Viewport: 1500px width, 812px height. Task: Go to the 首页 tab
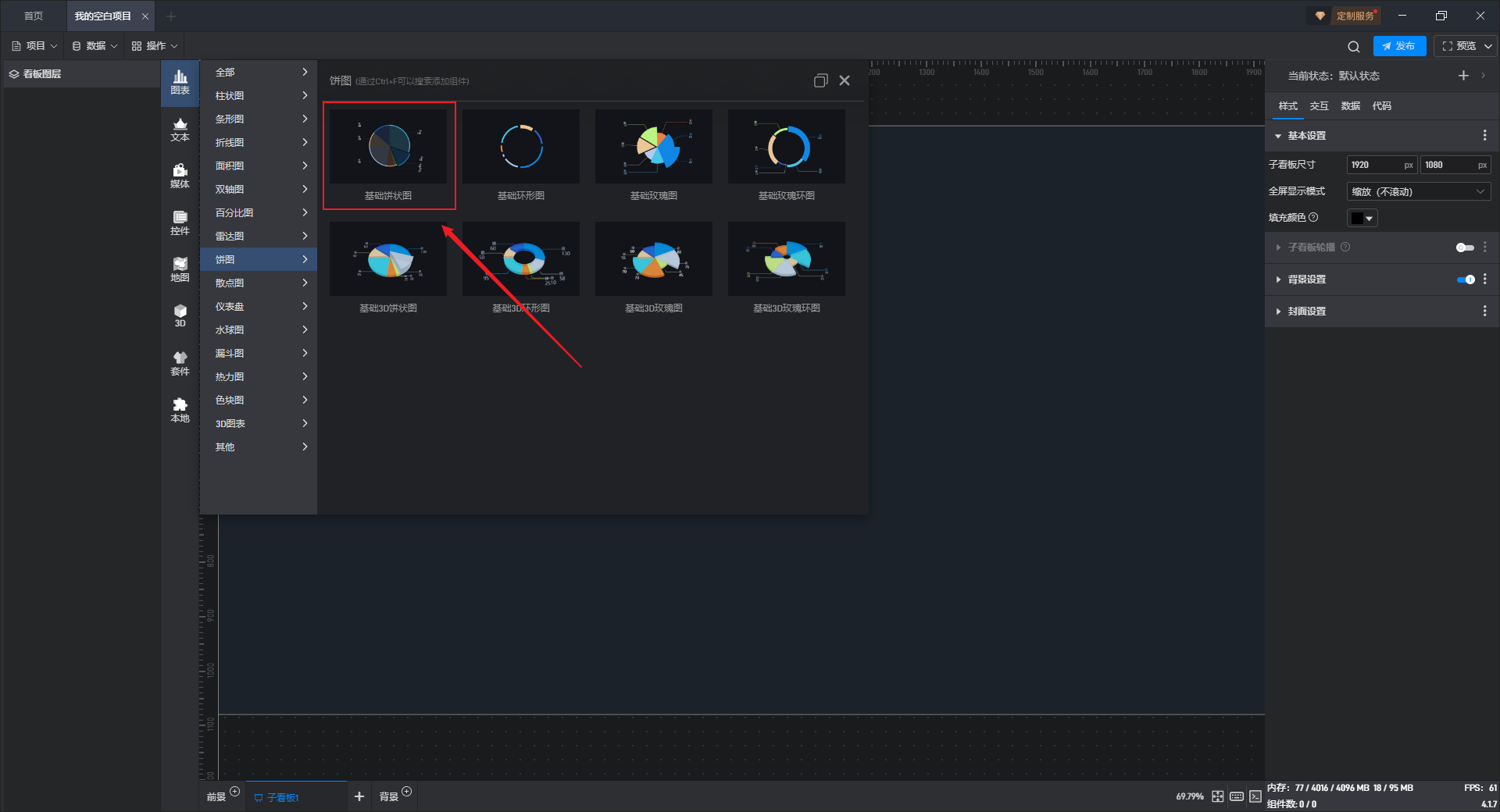click(x=34, y=16)
